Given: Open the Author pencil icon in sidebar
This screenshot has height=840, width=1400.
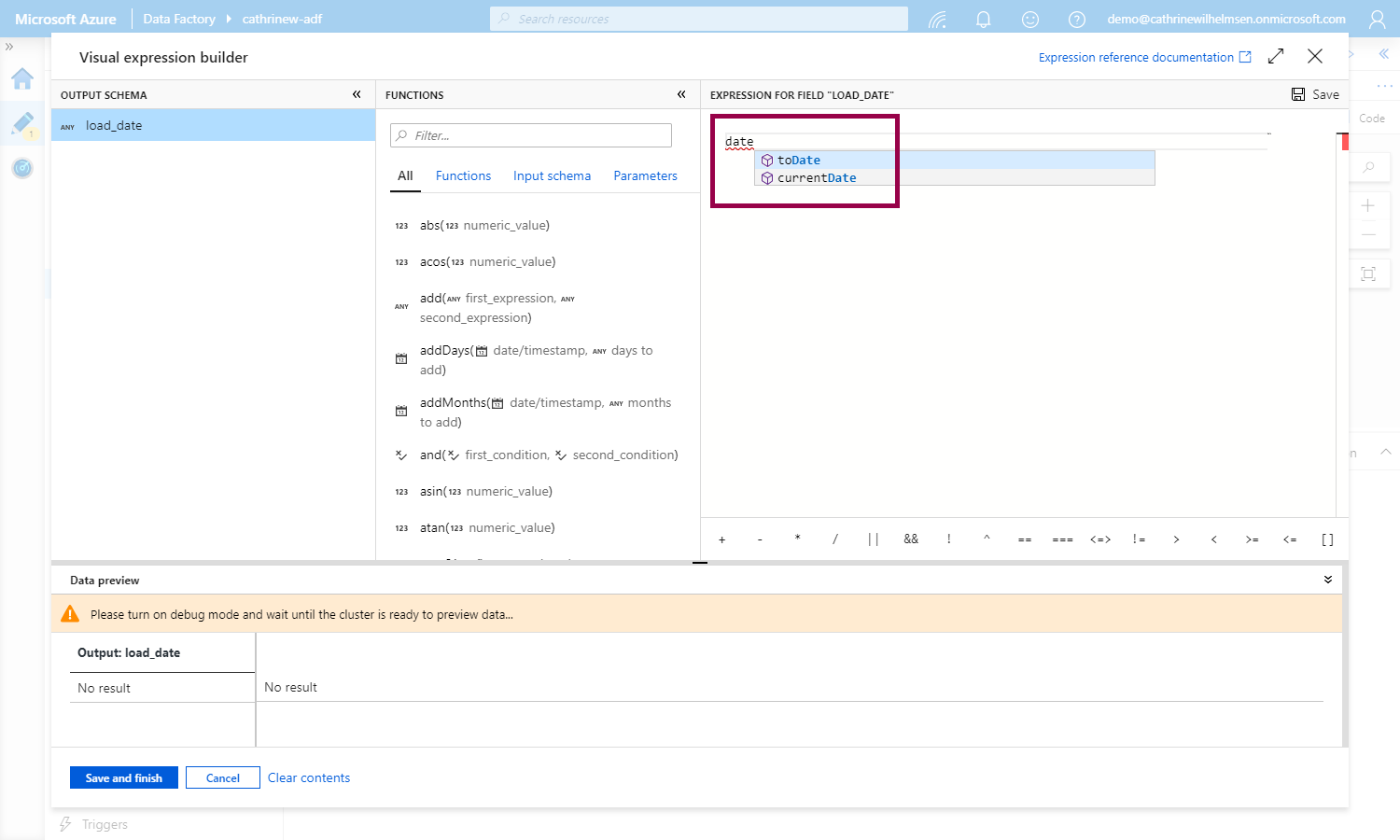Looking at the screenshot, I should (22, 123).
